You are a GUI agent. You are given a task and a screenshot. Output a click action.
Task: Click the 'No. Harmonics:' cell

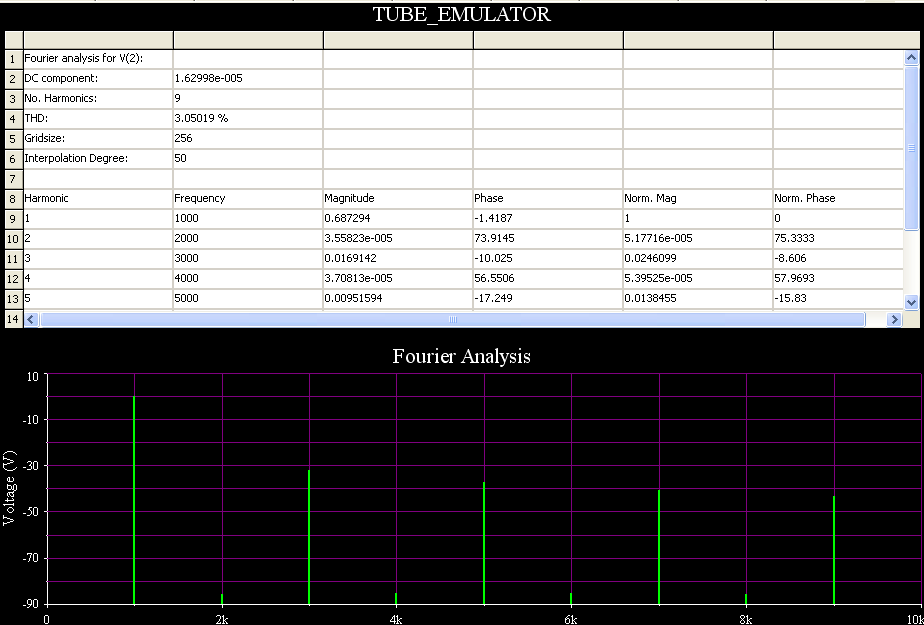(x=98, y=98)
